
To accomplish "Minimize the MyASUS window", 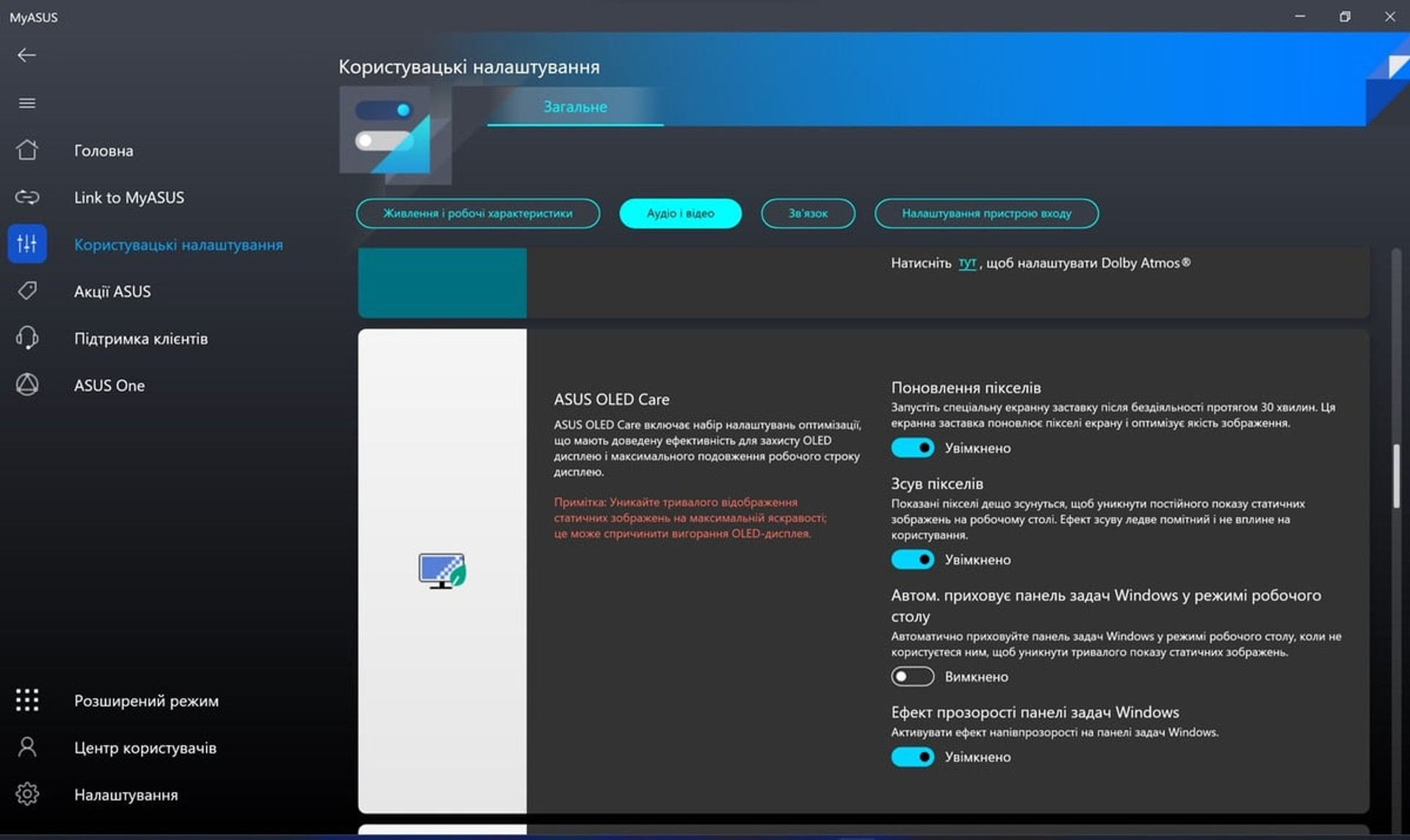I will click(x=1300, y=16).
